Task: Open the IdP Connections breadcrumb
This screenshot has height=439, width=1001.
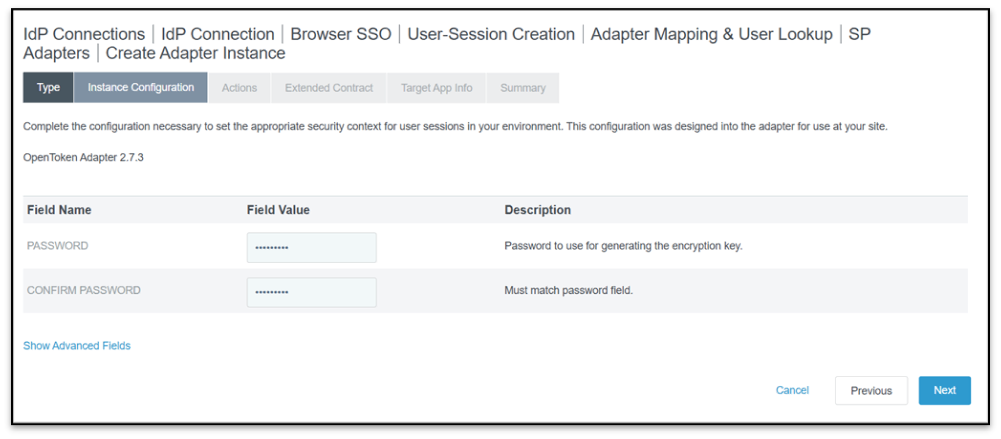Action: pyautogui.click(x=84, y=34)
